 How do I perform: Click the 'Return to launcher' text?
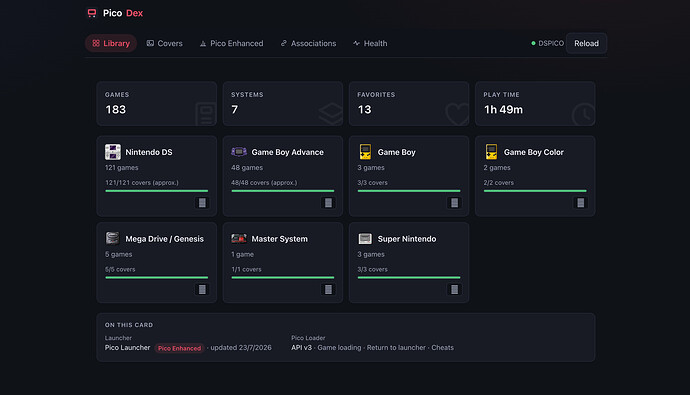[396, 347]
